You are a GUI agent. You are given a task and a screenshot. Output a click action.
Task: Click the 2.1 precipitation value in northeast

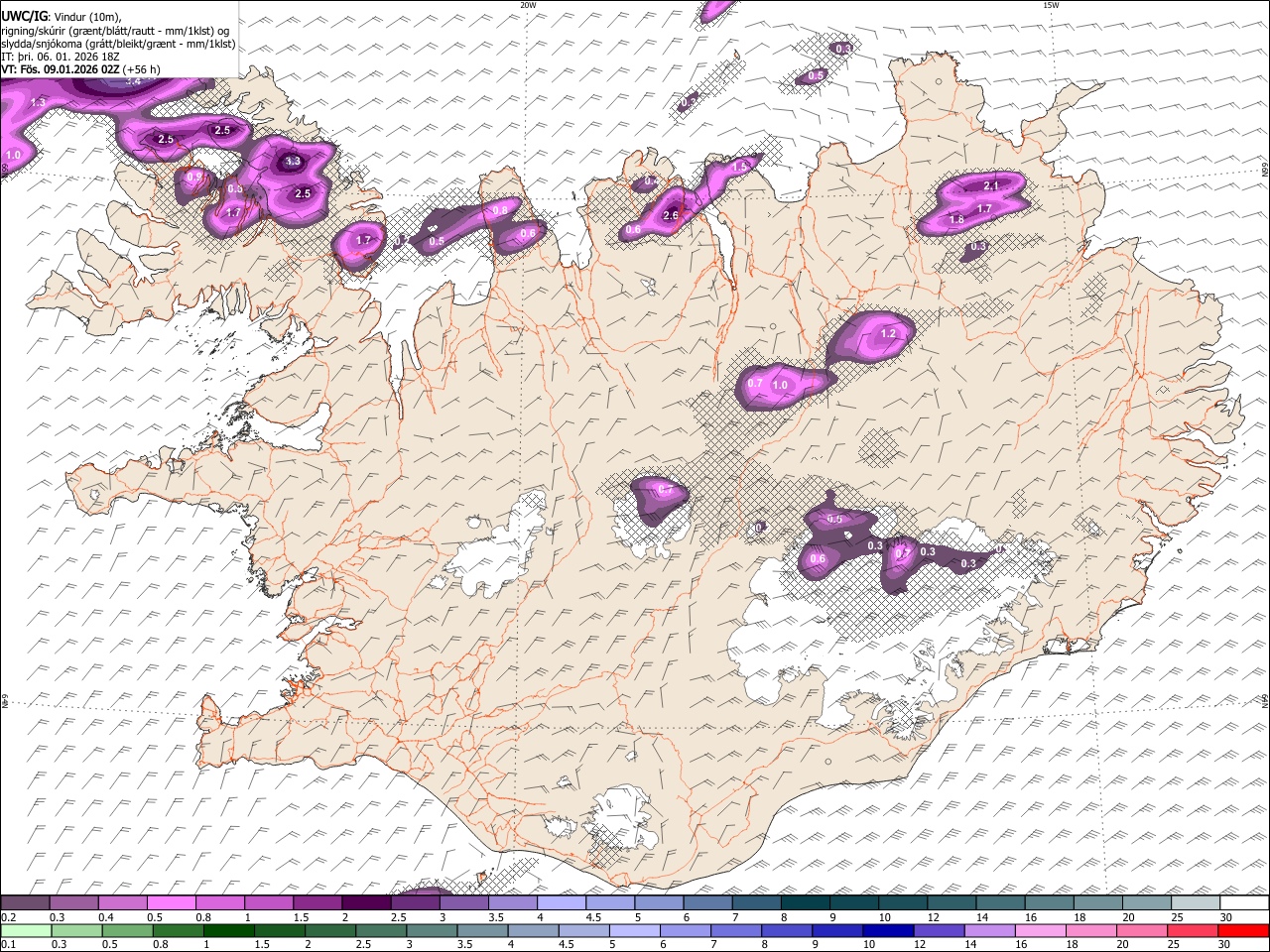[990, 186]
